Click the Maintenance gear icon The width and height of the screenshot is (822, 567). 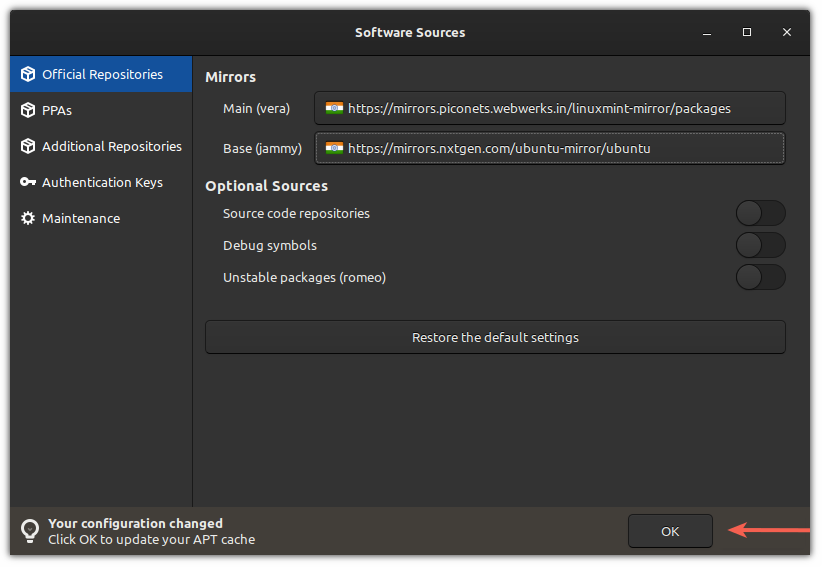point(28,219)
